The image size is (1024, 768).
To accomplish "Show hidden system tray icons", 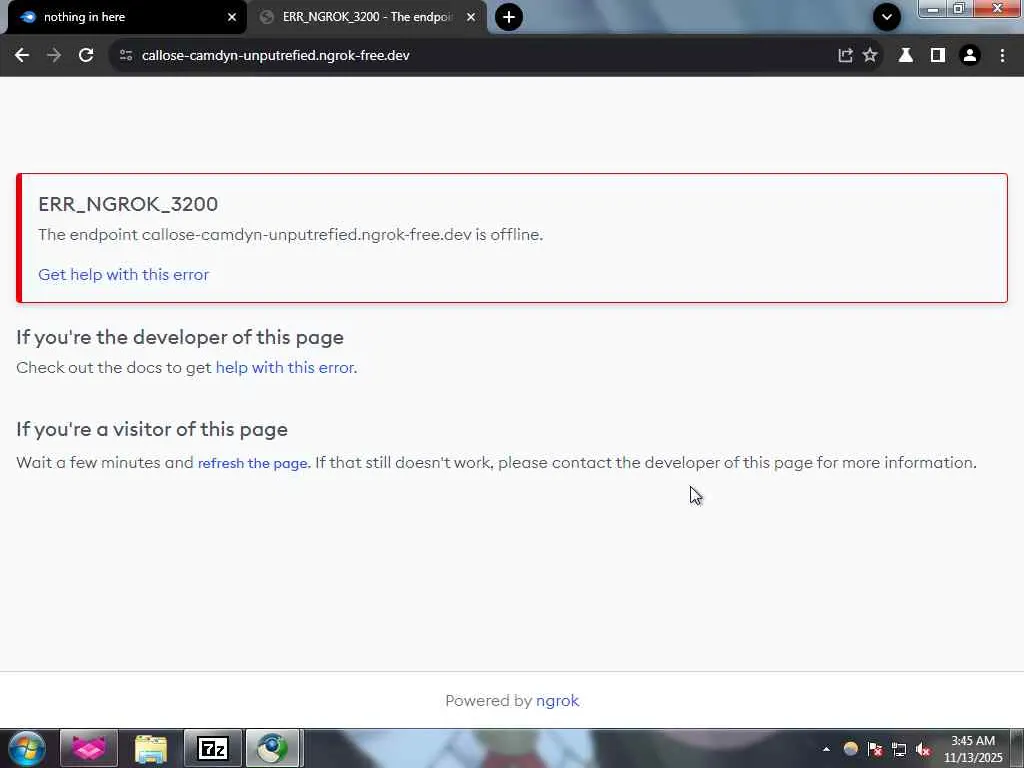I will pyautogui.click(x=826, y=749).
